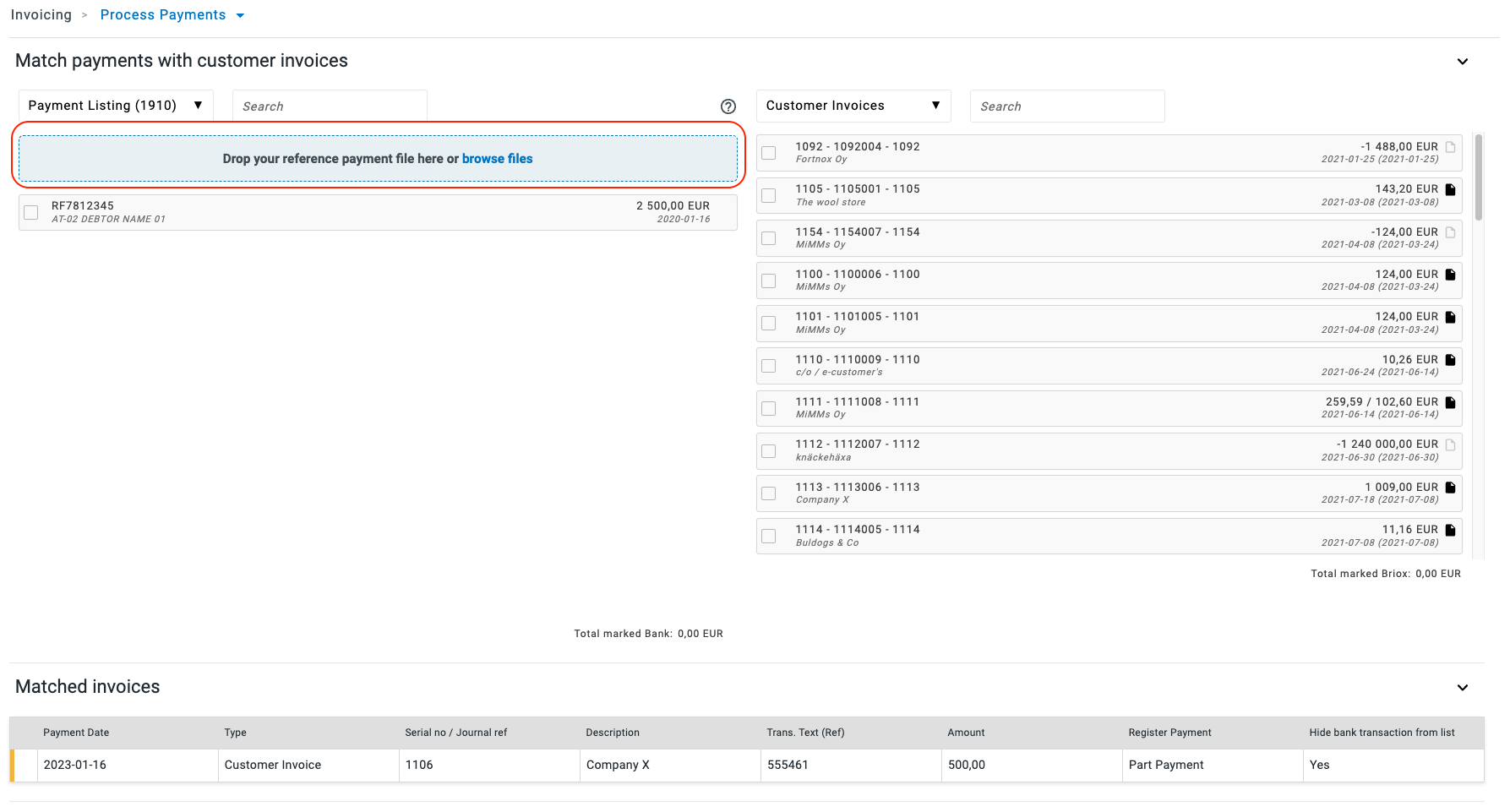Select checkbox for invoice 1154 - 1154007
This screenshot has height=812, width=1510.
click(769, 238)
